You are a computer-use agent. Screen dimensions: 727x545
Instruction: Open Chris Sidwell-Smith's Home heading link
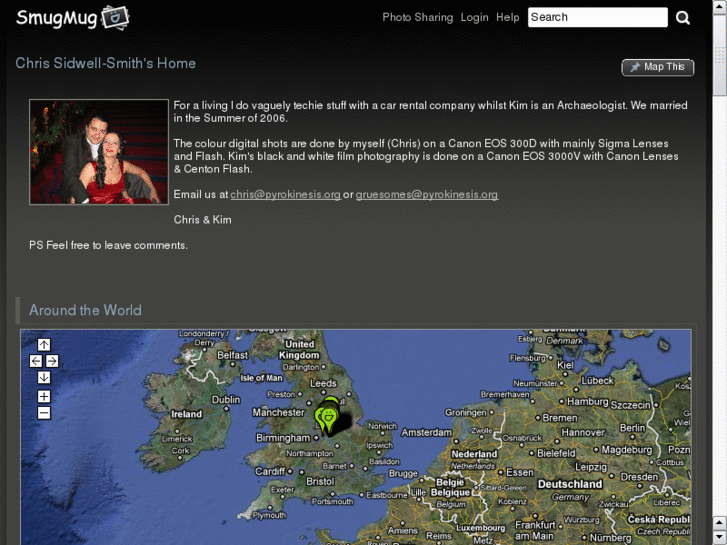pos(105,63)
